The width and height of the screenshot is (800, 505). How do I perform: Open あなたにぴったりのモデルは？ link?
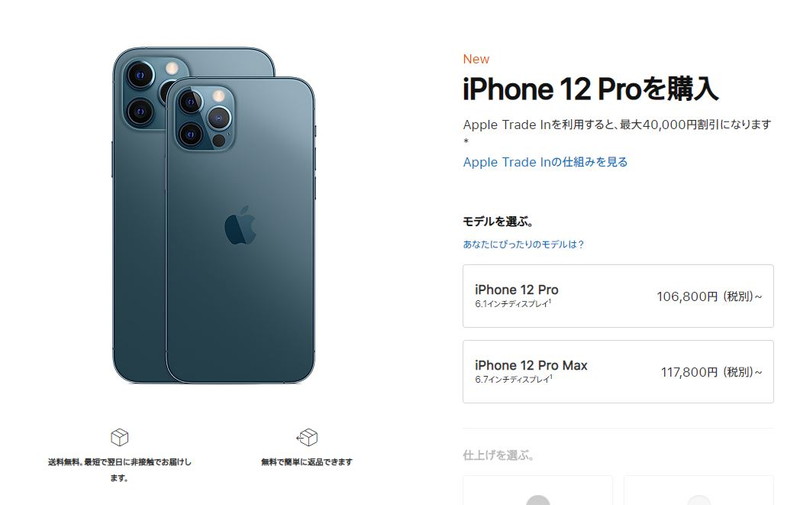[523, 244]
